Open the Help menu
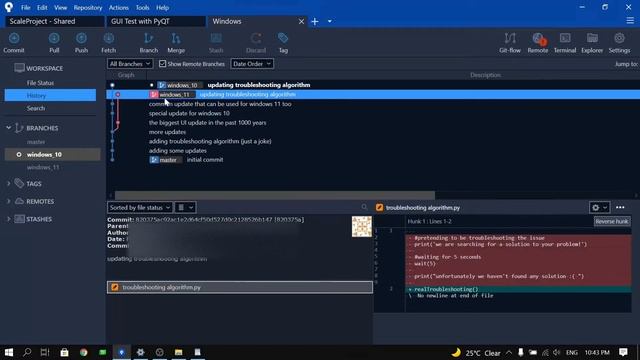Image resolution: width=640 pixels, height=360 pixels. (x=162, y=7)
